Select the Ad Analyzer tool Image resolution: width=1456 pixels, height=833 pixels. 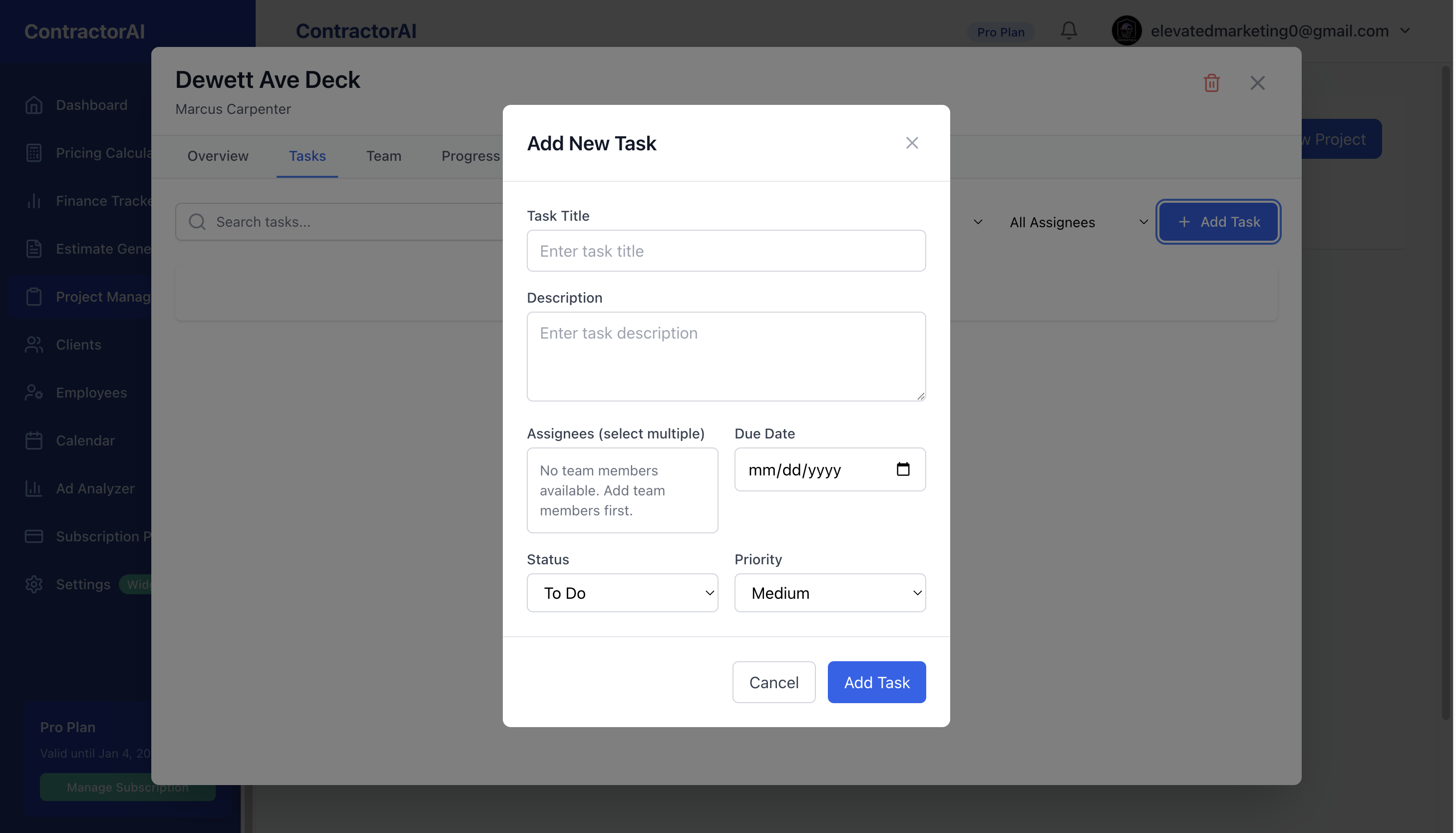pyautogui.click(x=94, y=488)
